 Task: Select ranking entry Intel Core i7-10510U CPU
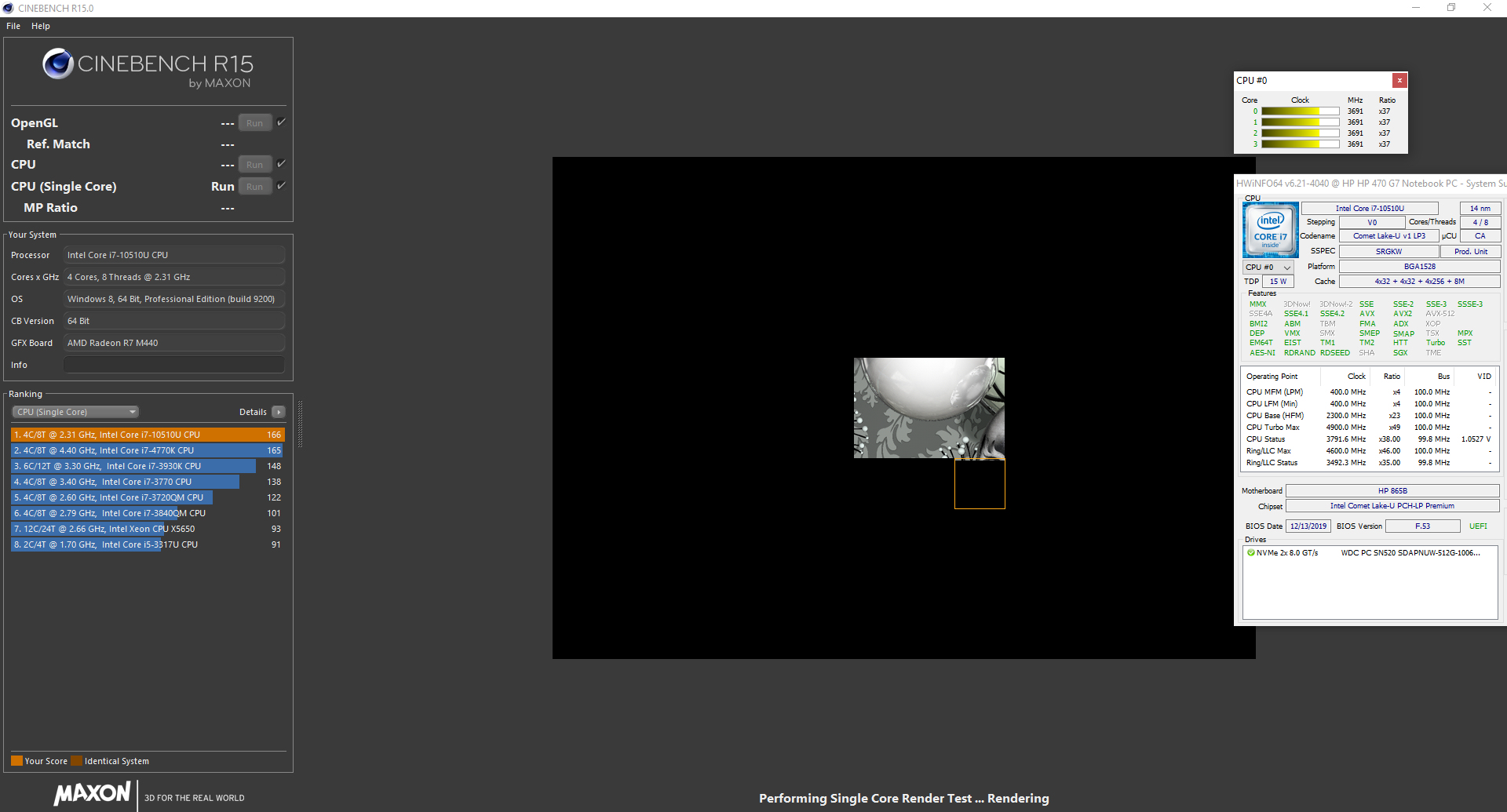coord(148,435)
